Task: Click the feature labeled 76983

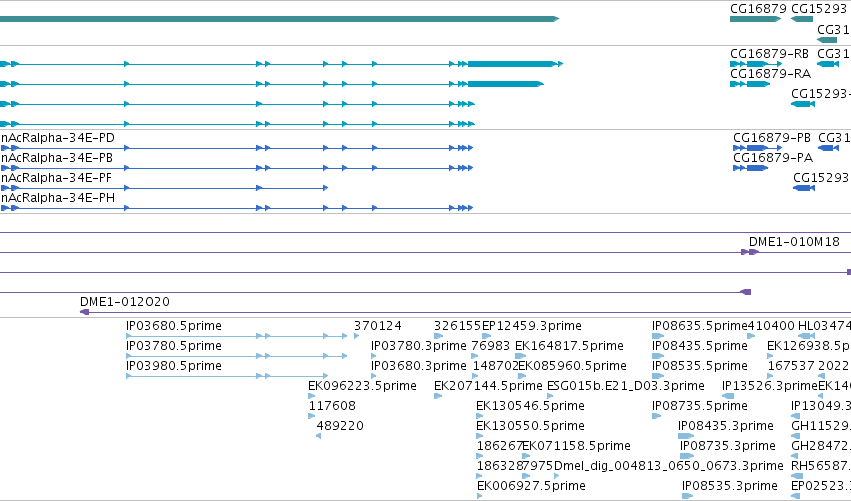Action: coord(475,356)
